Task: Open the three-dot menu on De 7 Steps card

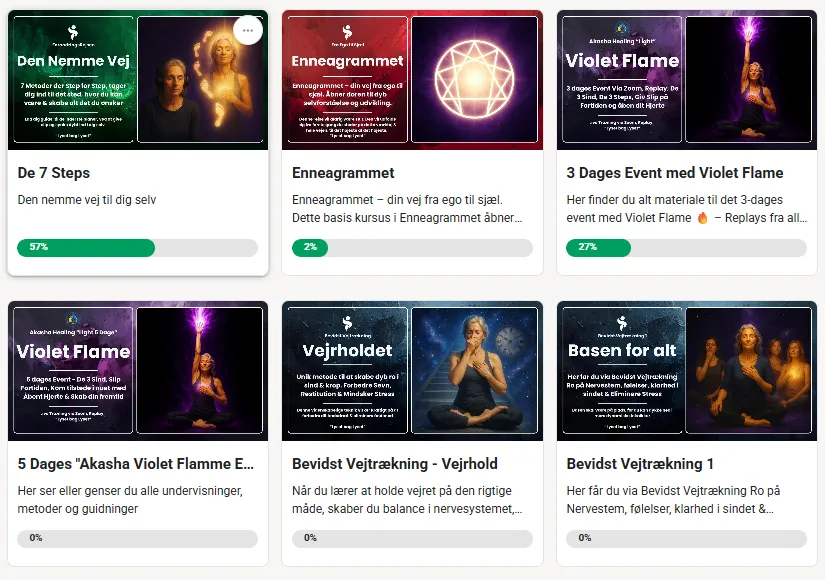Action: tap(248, 31)
